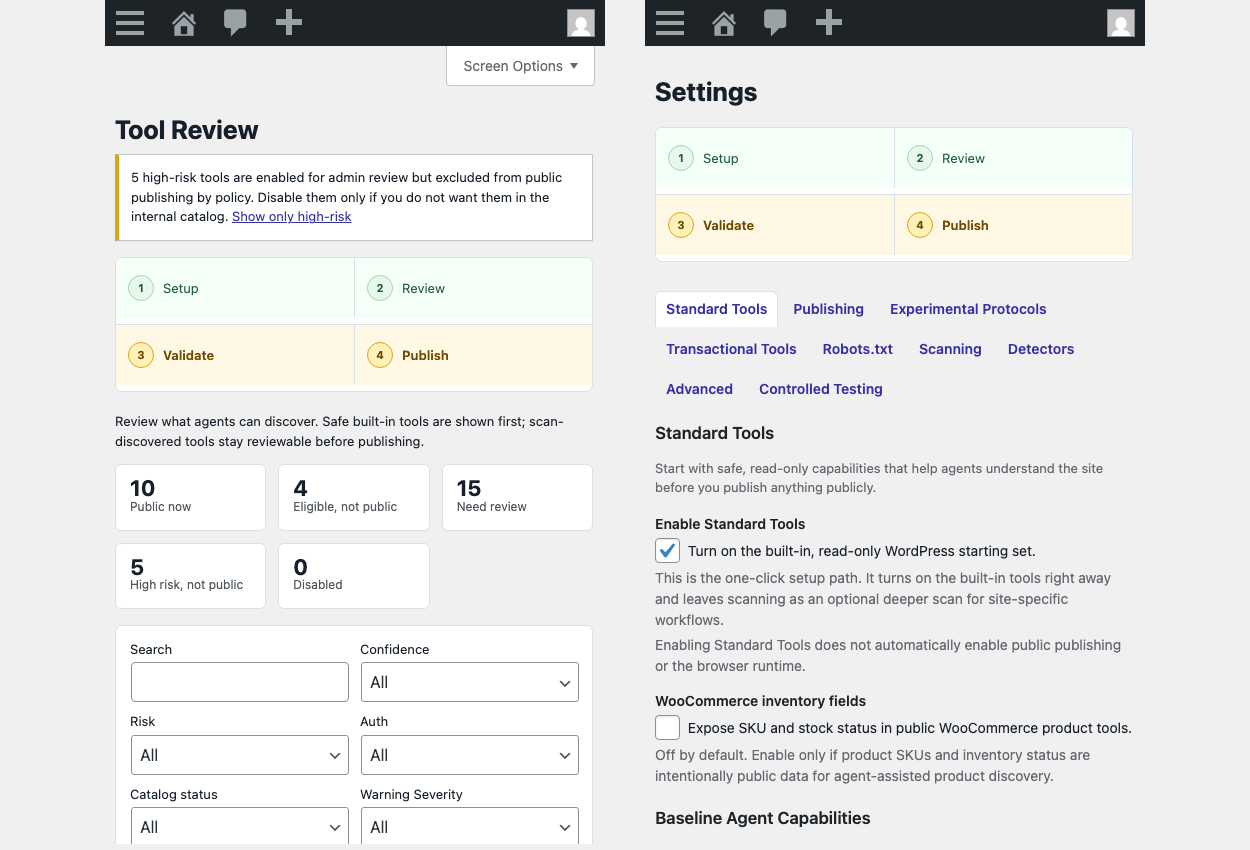Go to Review step in Settings
This screenshot has height=850, width=1250.
coord(1013,158)
